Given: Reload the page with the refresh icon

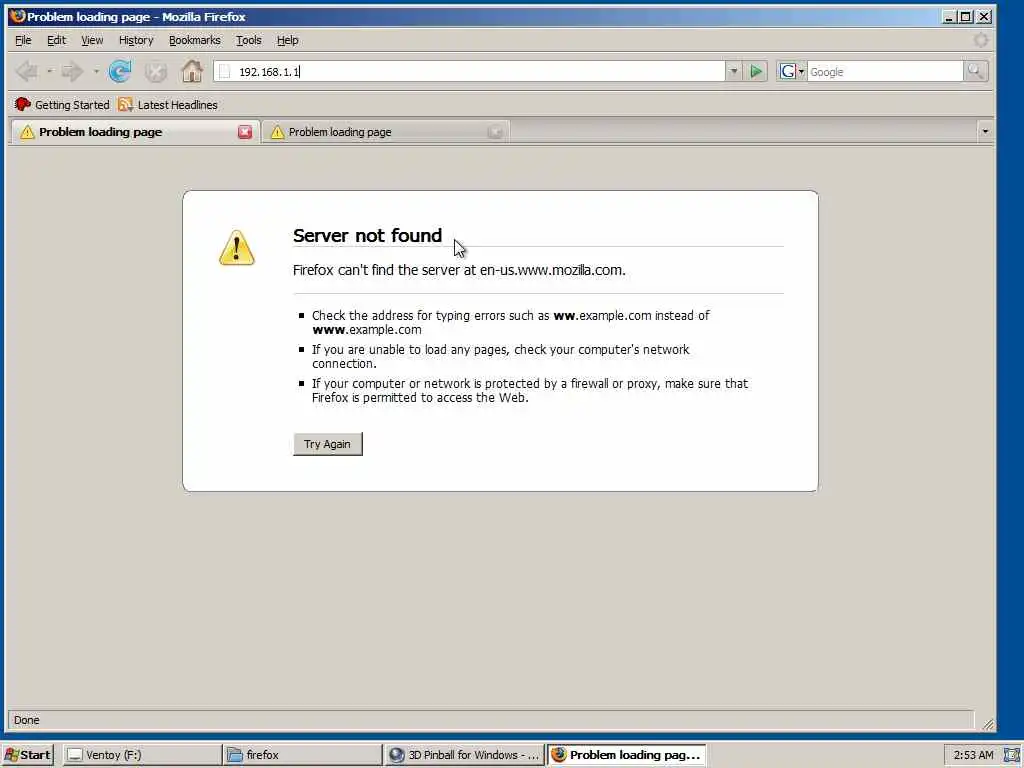Looking at the screenshot, I should [x=120, y=71].
